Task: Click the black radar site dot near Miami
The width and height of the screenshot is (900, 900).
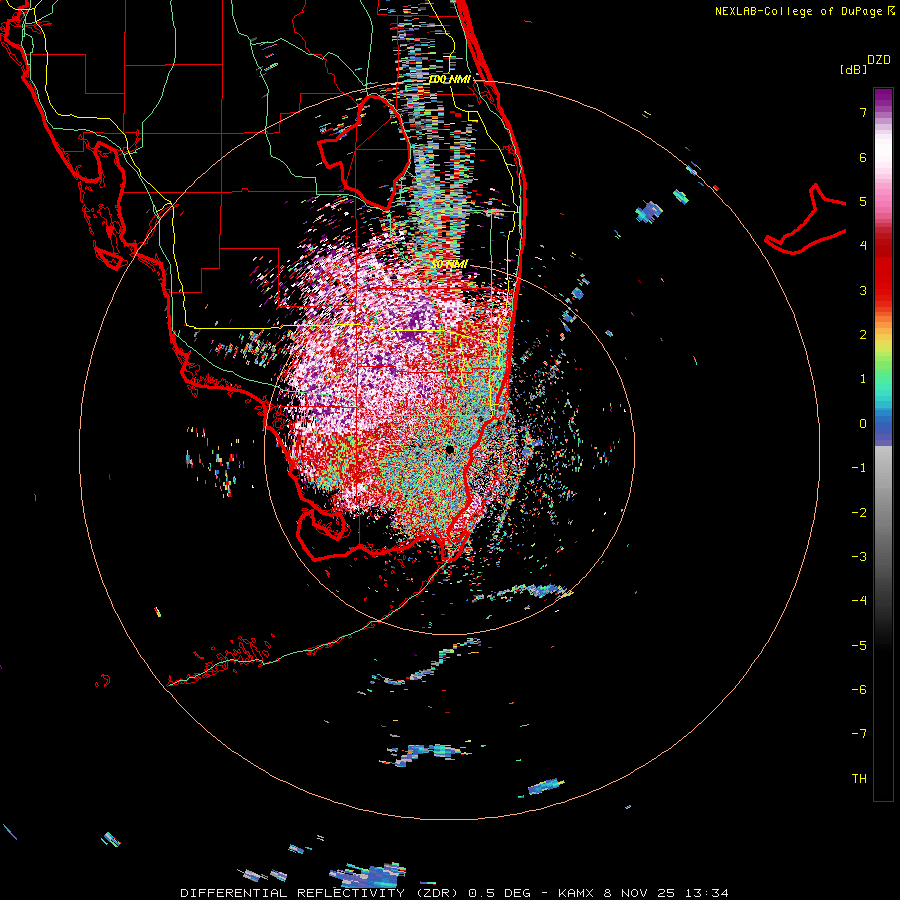Action: [x=449, y=449]
